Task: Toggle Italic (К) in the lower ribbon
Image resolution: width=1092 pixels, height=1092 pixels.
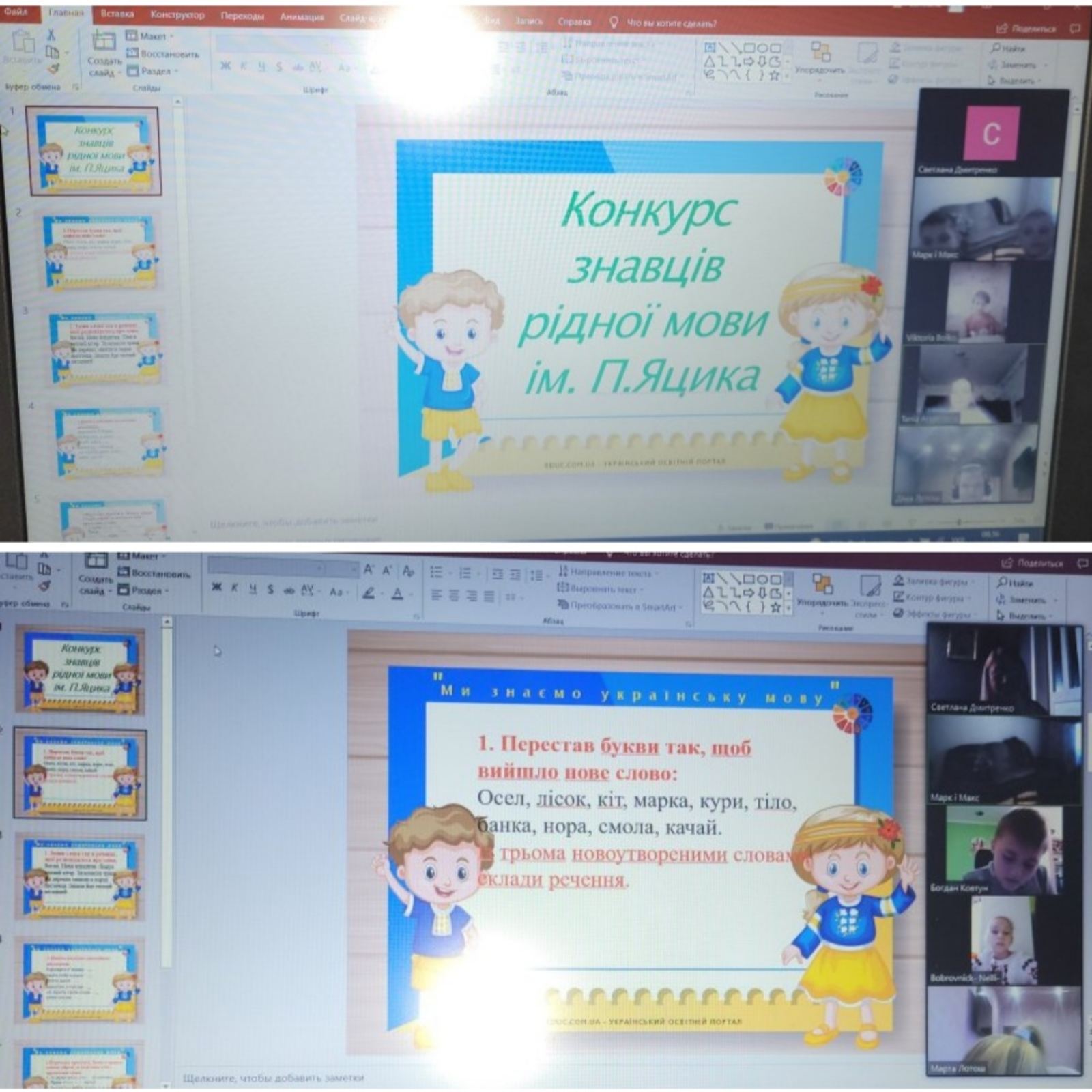Action: click(x=234, y=588)
